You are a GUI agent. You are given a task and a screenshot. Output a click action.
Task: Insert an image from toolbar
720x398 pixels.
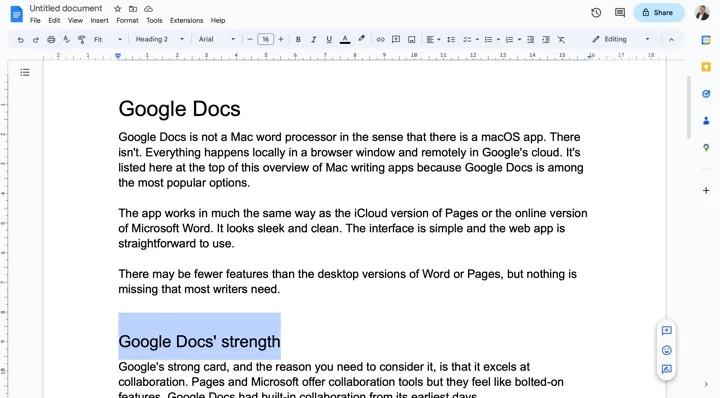(411, 39)
